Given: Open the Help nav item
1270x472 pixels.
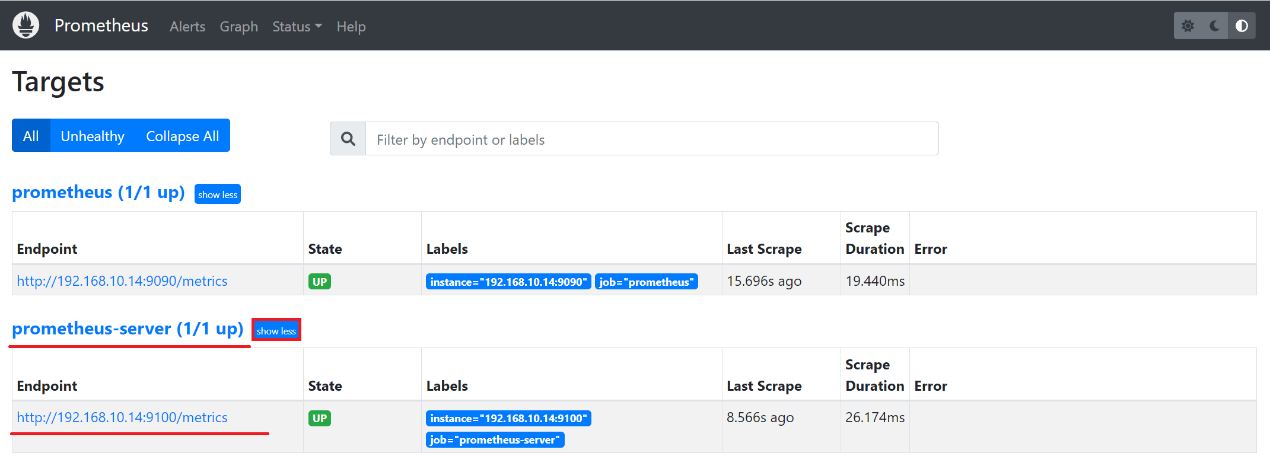Looking at the screenshot, I should [351, 27].
